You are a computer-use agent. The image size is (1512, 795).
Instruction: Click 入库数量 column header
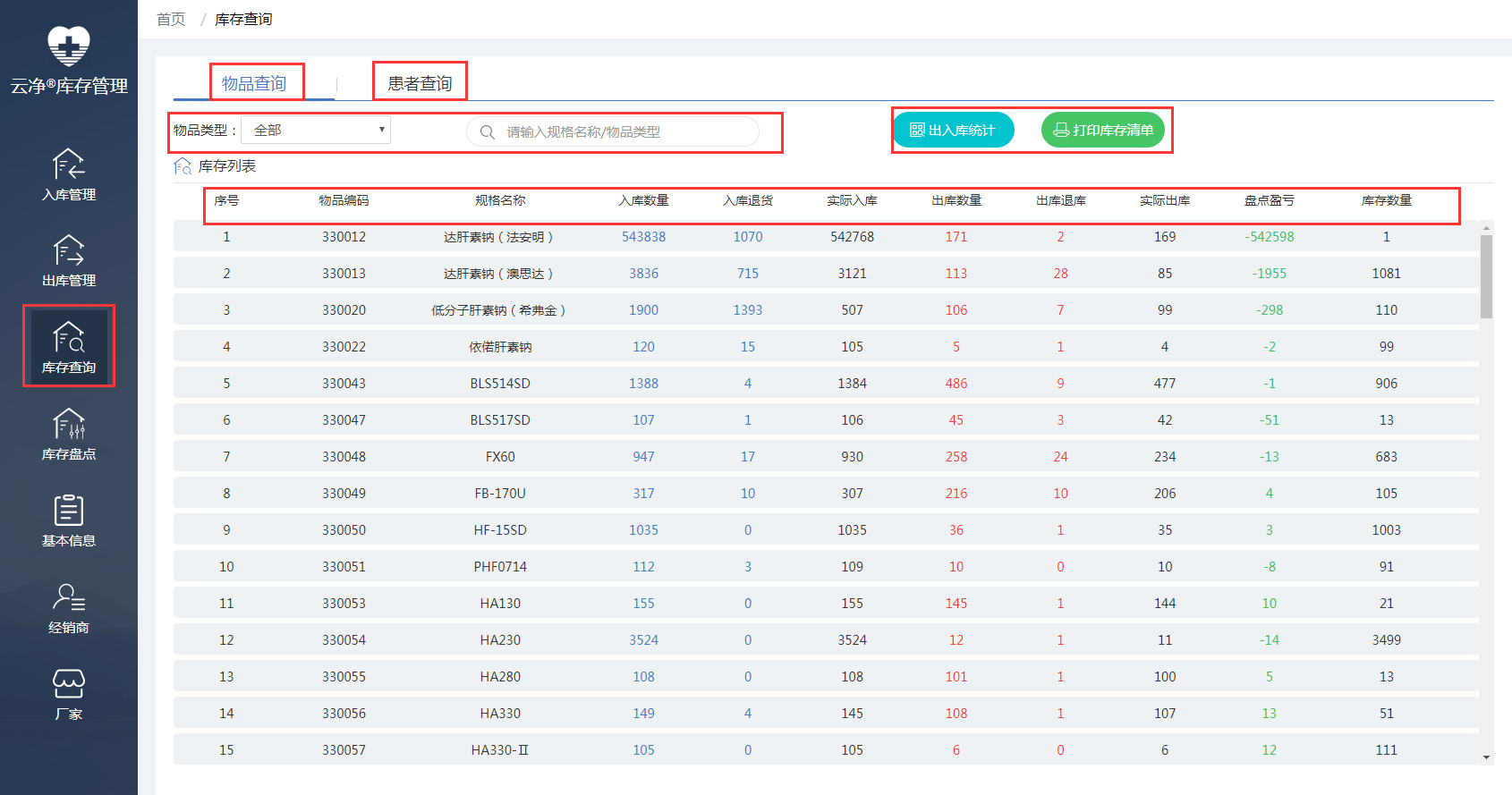pos(643,200)
